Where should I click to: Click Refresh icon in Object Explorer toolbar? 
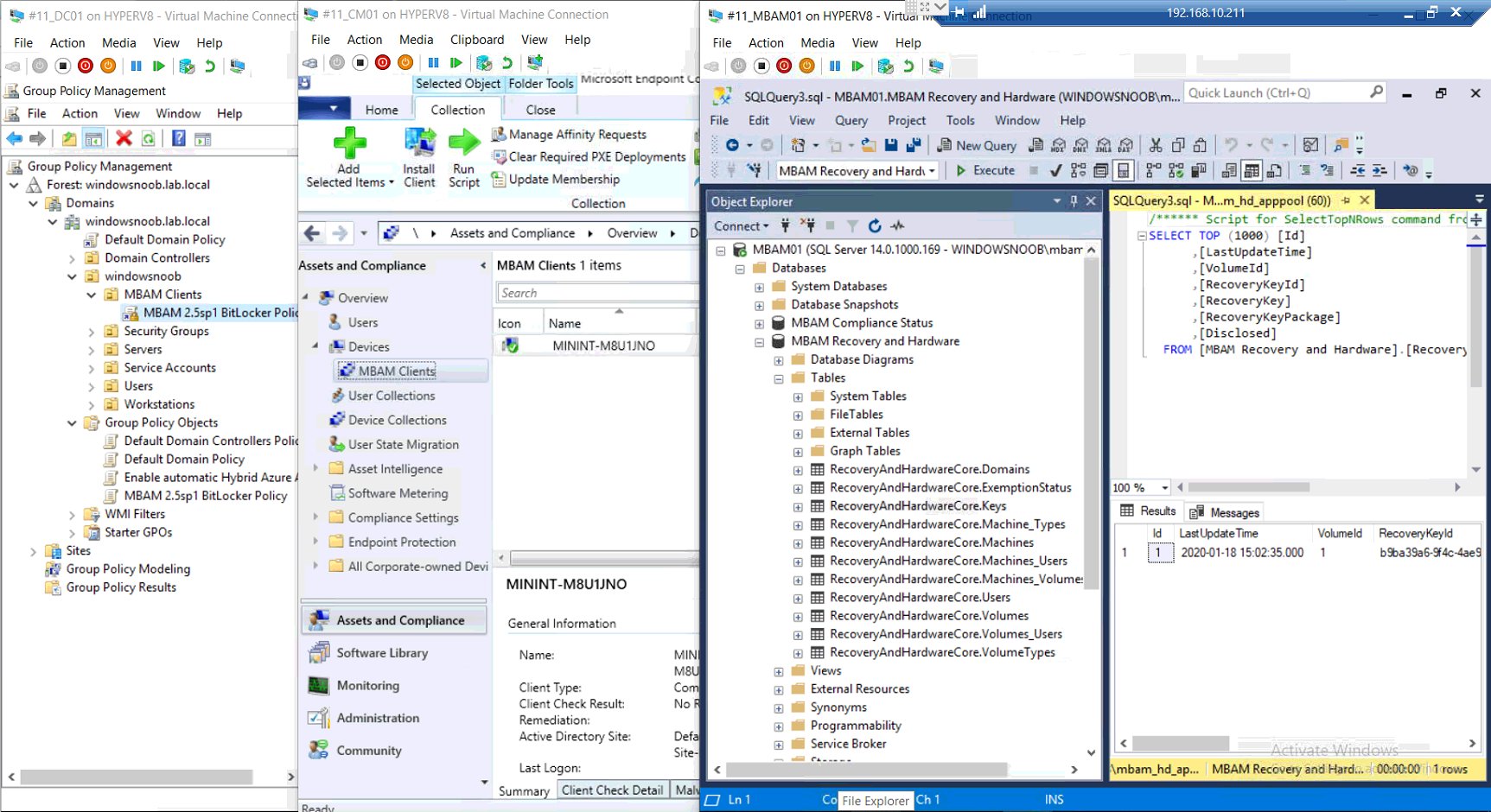point(875,226)
